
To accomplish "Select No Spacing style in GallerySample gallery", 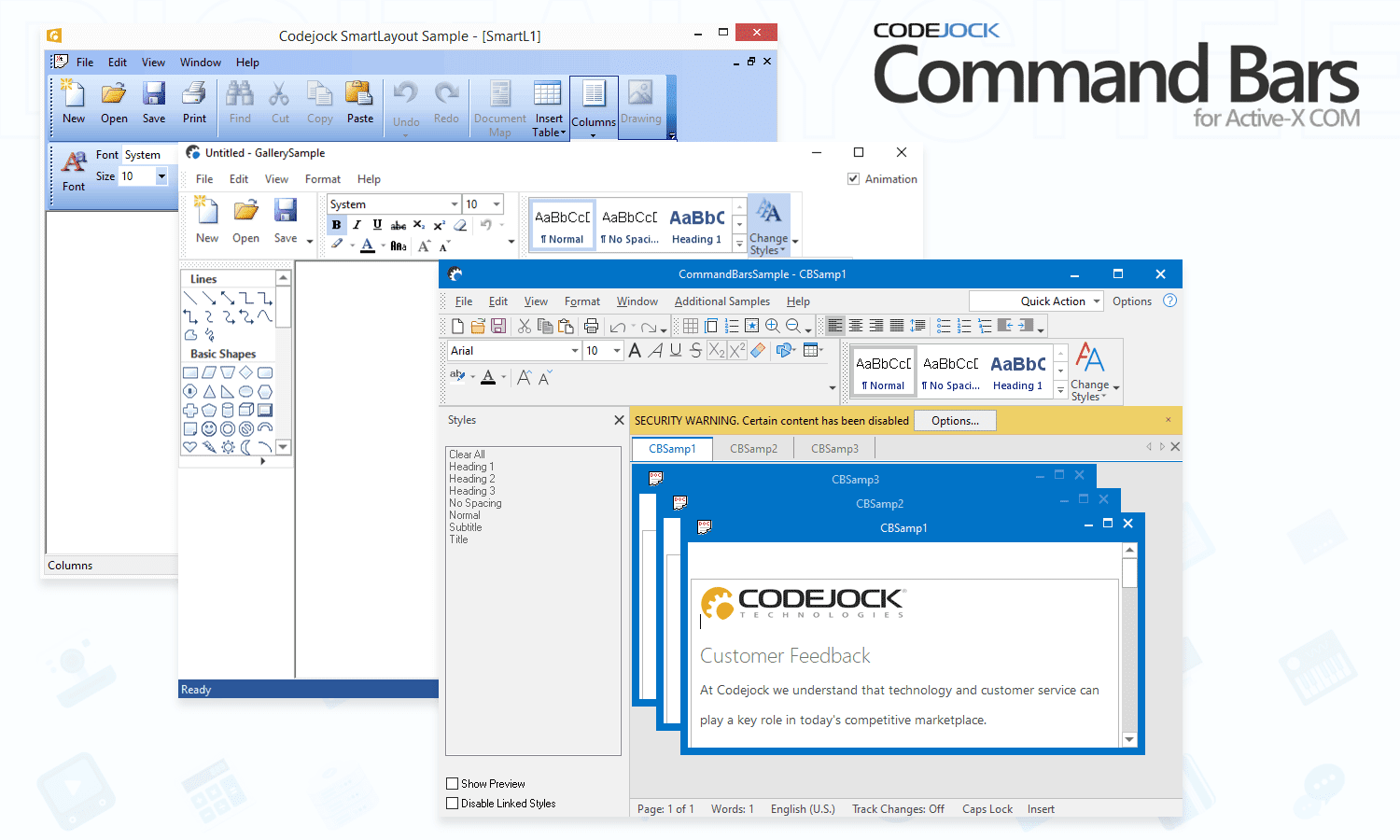I will (x=629, y=225).
